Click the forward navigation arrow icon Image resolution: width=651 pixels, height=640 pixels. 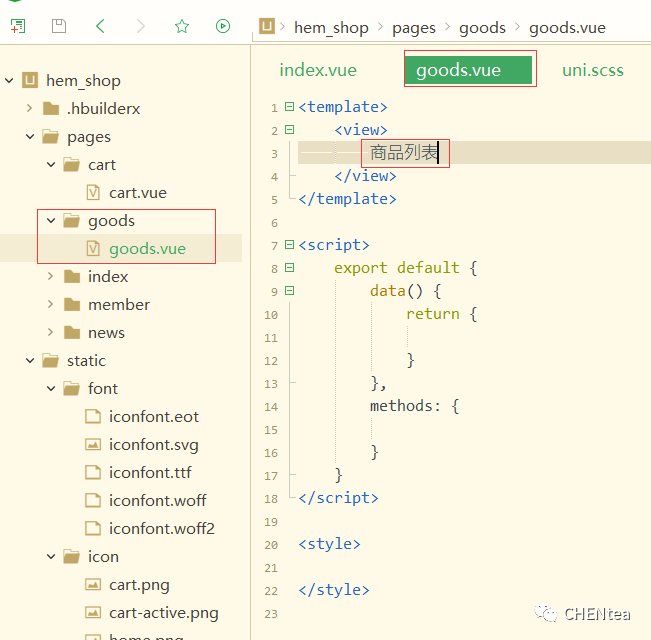tap(141, 27)
